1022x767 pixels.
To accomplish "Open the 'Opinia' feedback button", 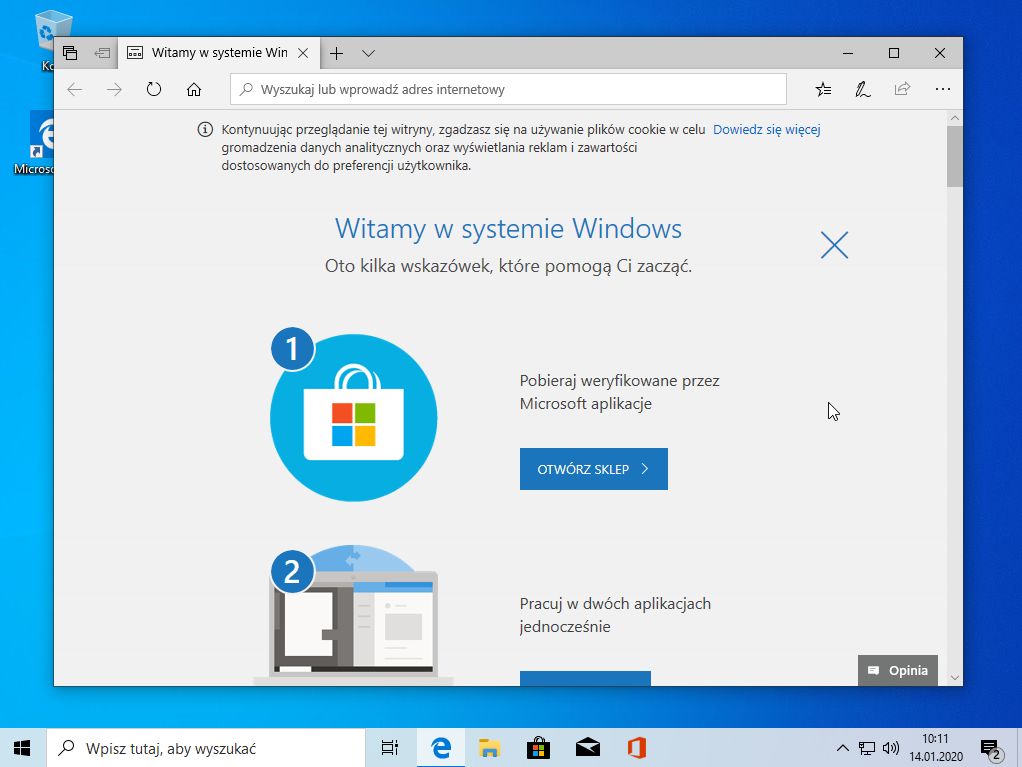I will tap(898, 670).
